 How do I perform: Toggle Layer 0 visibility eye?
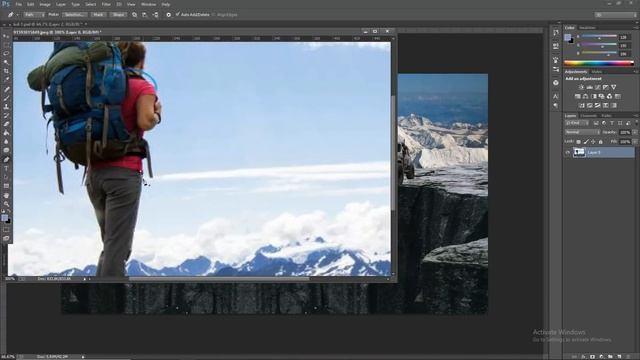[567, 152]
